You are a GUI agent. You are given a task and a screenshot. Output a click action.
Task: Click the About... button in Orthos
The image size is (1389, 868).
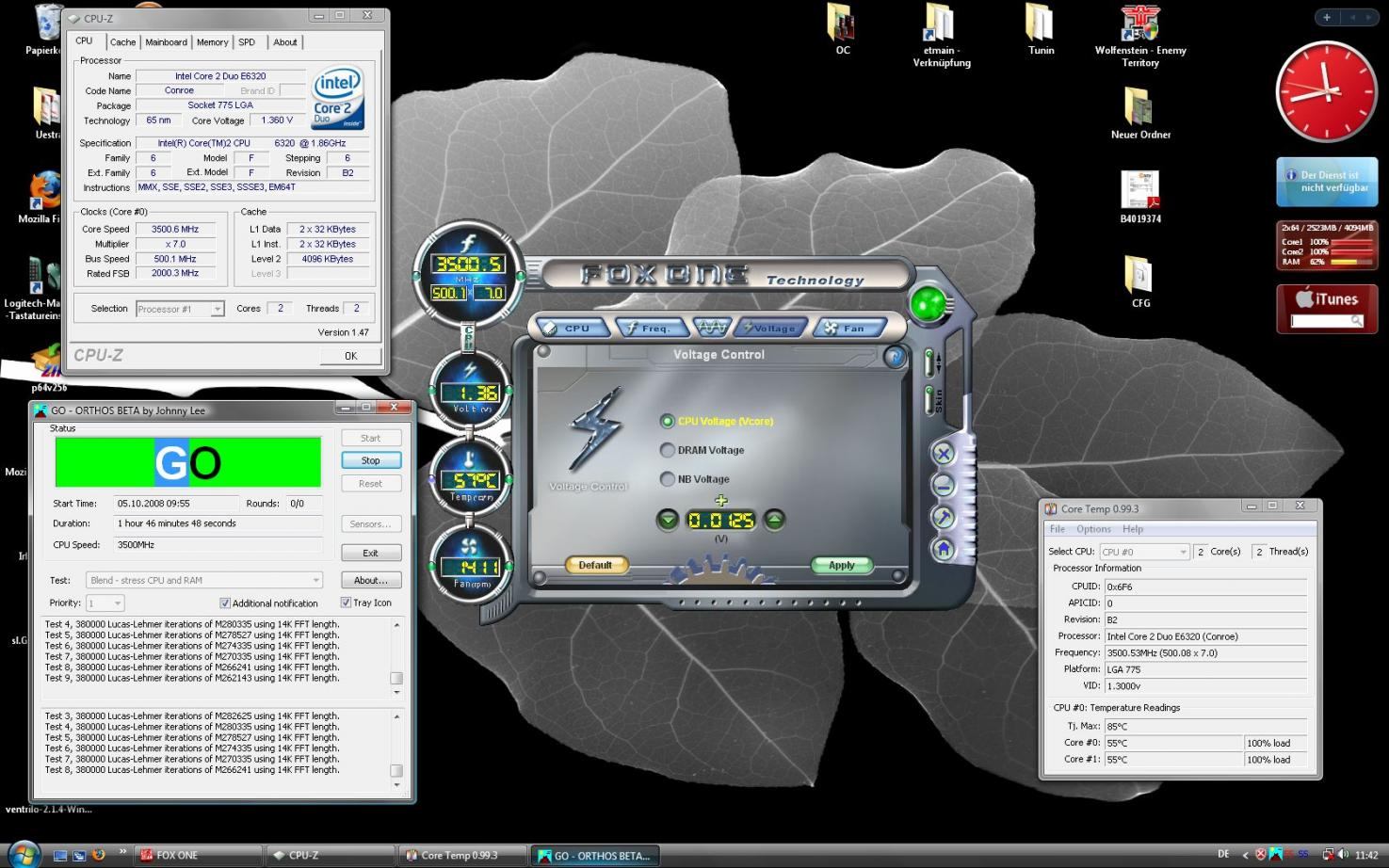pos(370,580)
